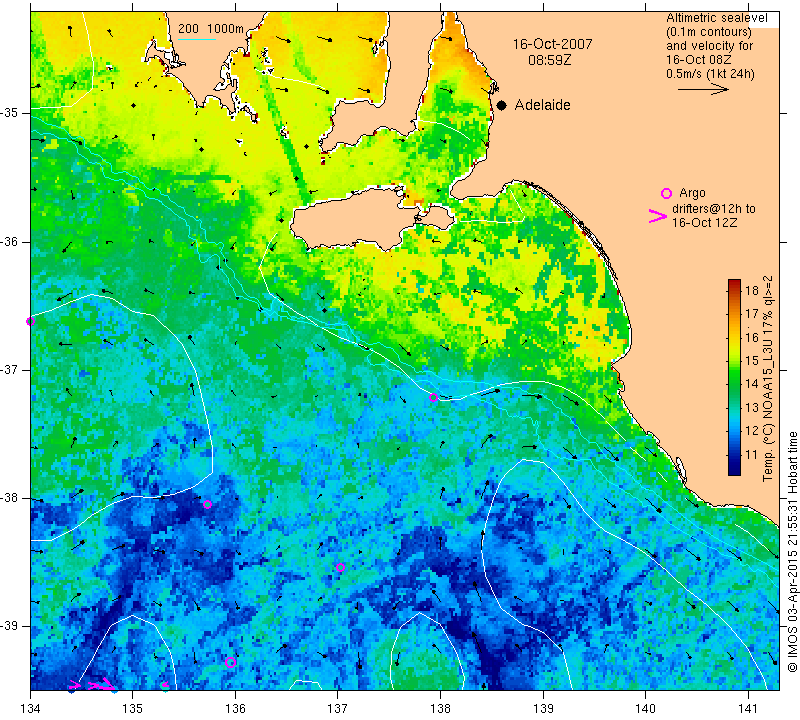The image size is (800, 720).
Task: Click the IMOS copyright timestamp text
Action: pos(792,551)
